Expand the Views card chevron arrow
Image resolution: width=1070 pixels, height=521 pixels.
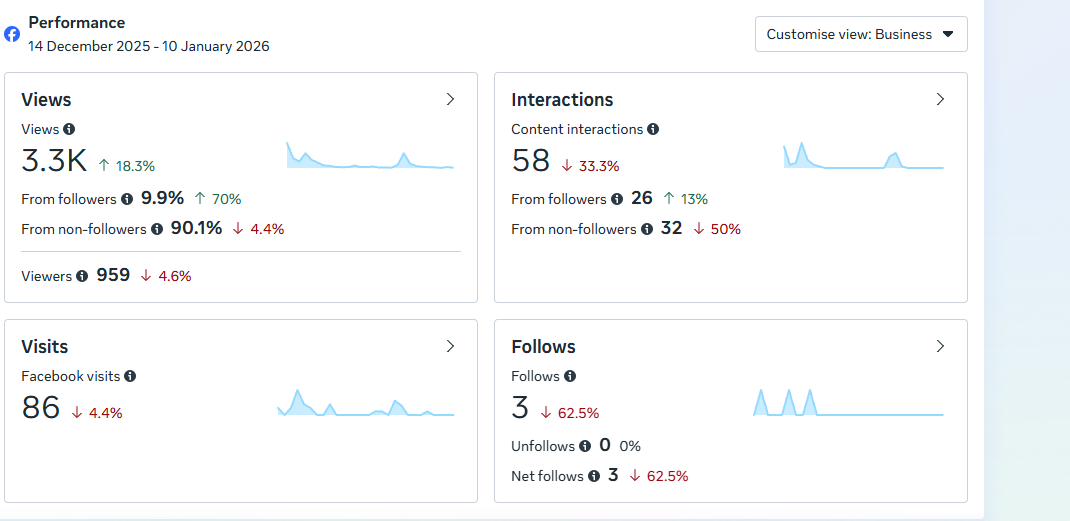(450, 99)
